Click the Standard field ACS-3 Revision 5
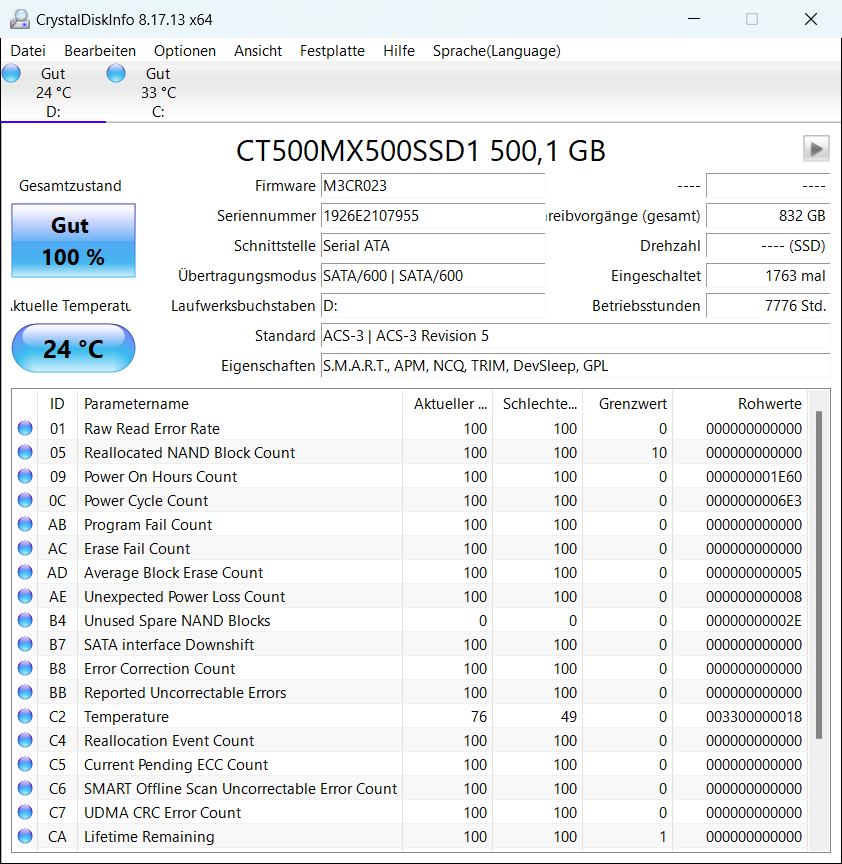The height and width of the screenshot is (864, 842). tap(575, 336)
